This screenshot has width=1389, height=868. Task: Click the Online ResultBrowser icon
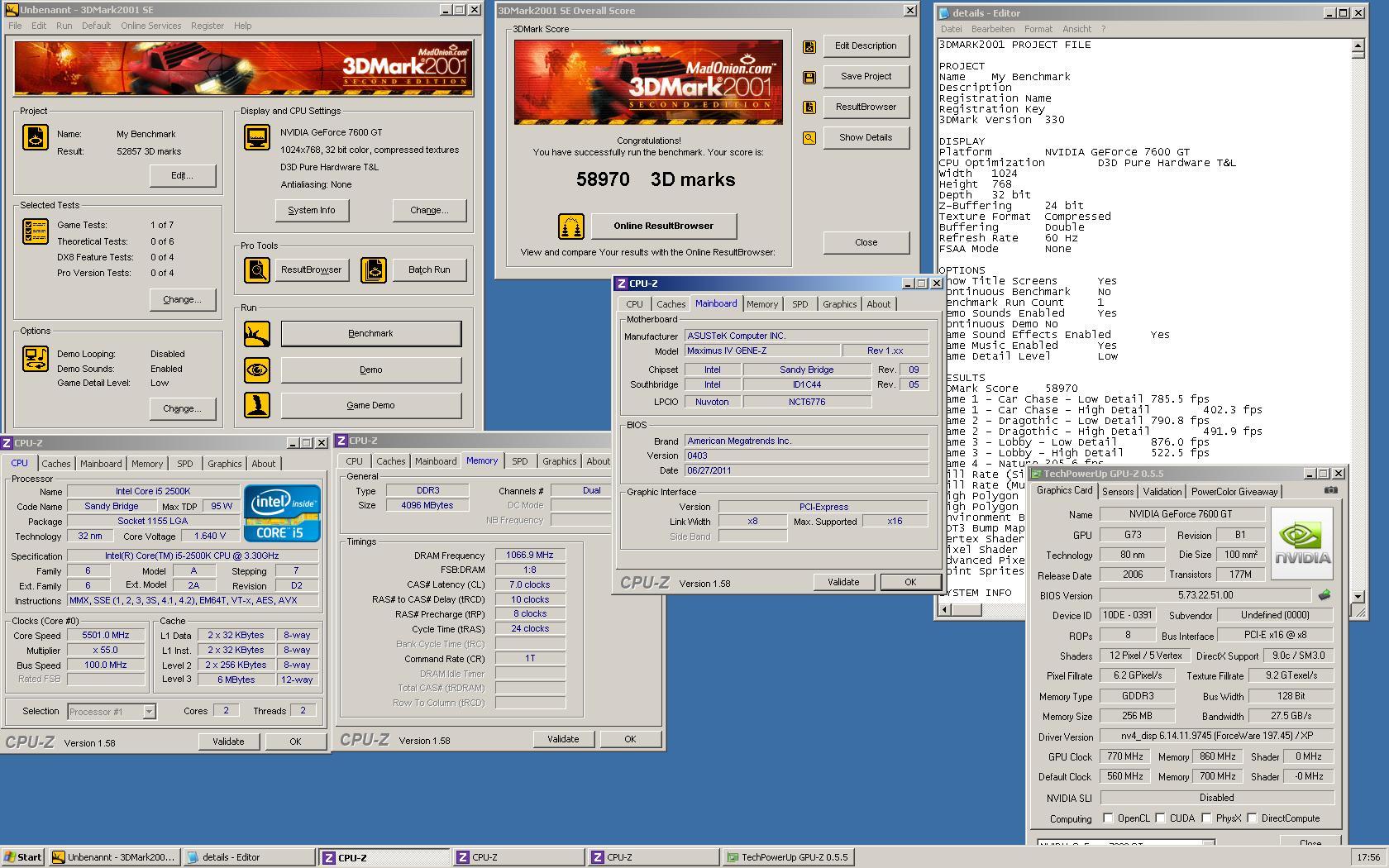(x=571, y=226)
